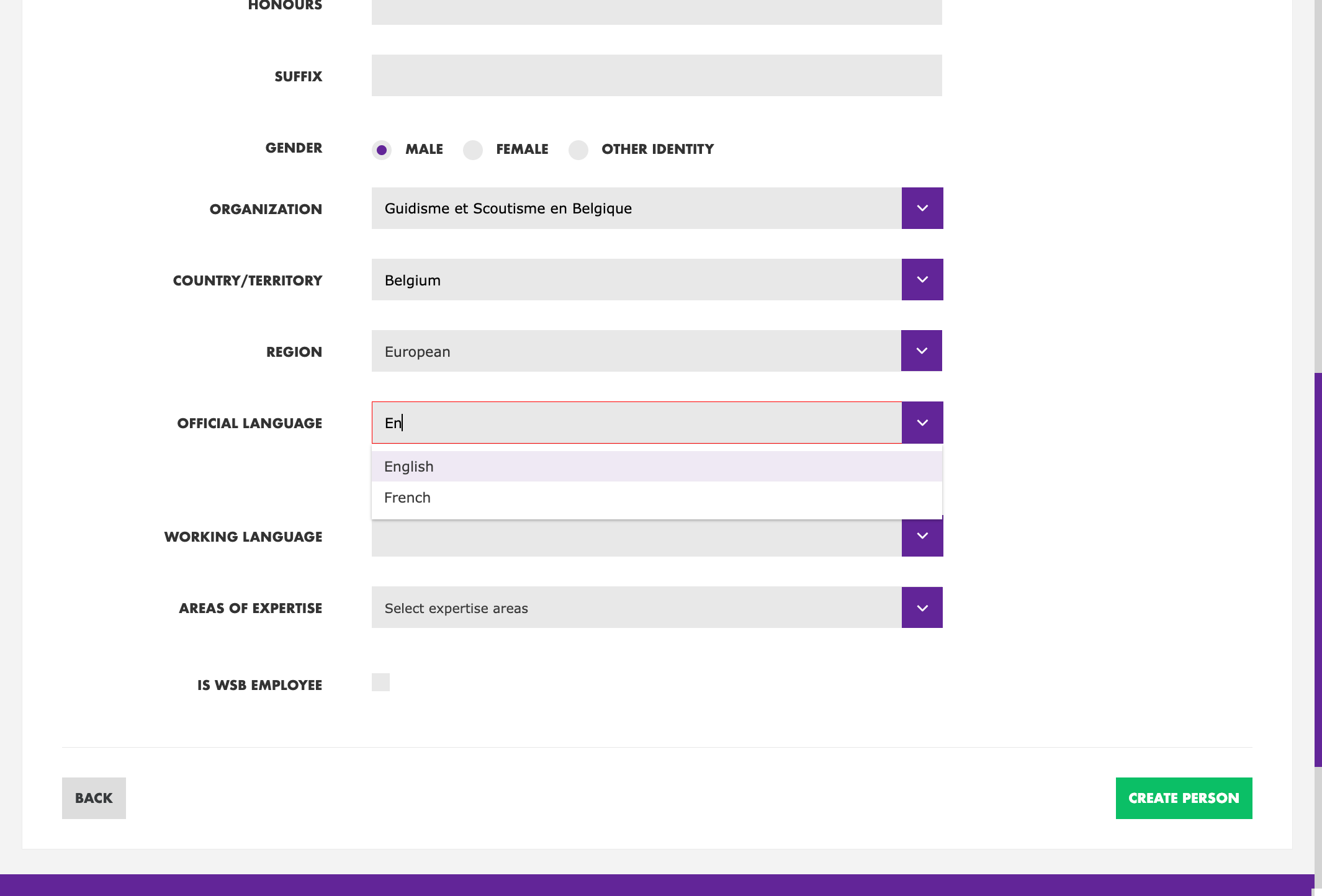Click the page vertical scrollbar thumb
Screen dimensions: 1322x896
(1318, 570)
